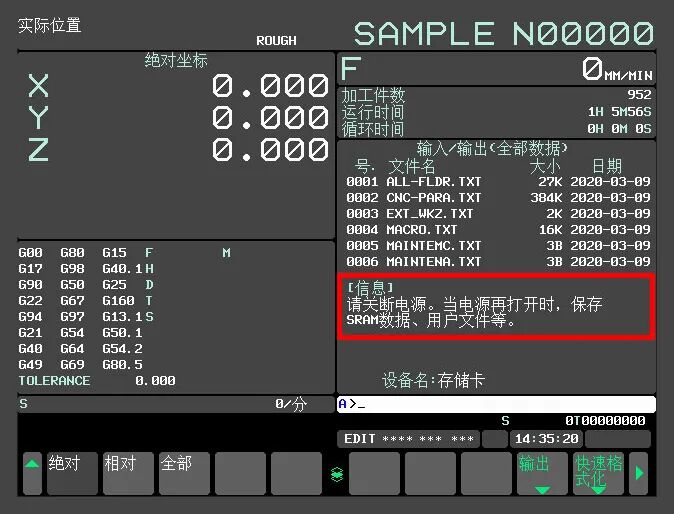Select file 0005 MAINTEMC.TXT

click(498, 245)
